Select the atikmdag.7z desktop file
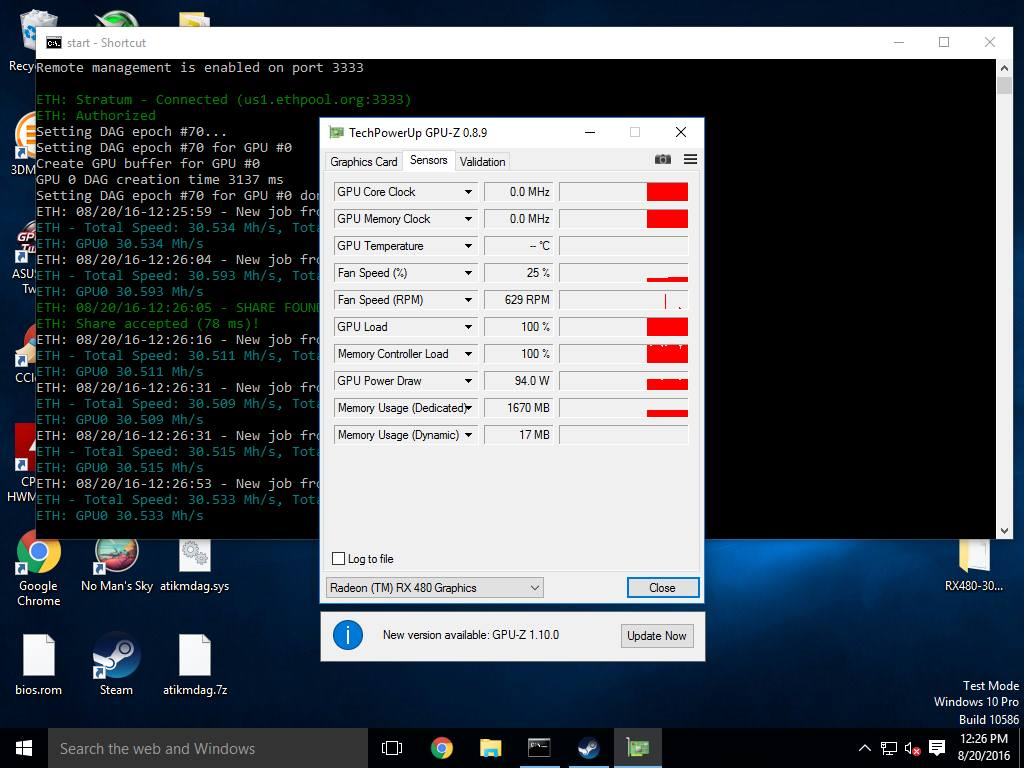Image resolution: width=1024 pixels, height=768 pixels. (x=195, y=664)
